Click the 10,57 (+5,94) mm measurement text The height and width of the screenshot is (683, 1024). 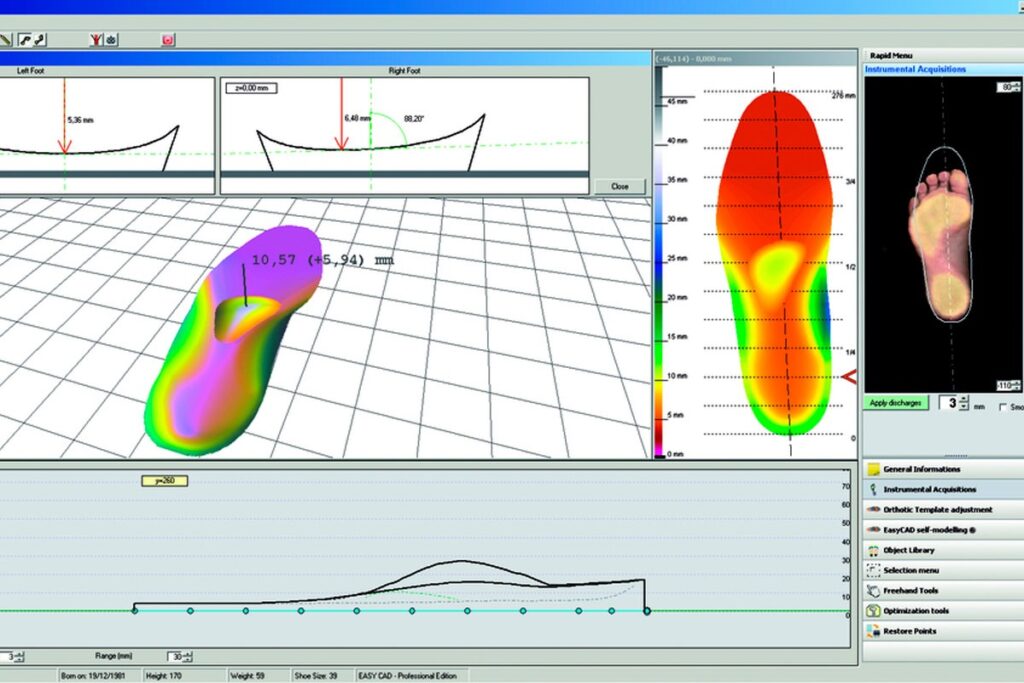coord(323,260)
